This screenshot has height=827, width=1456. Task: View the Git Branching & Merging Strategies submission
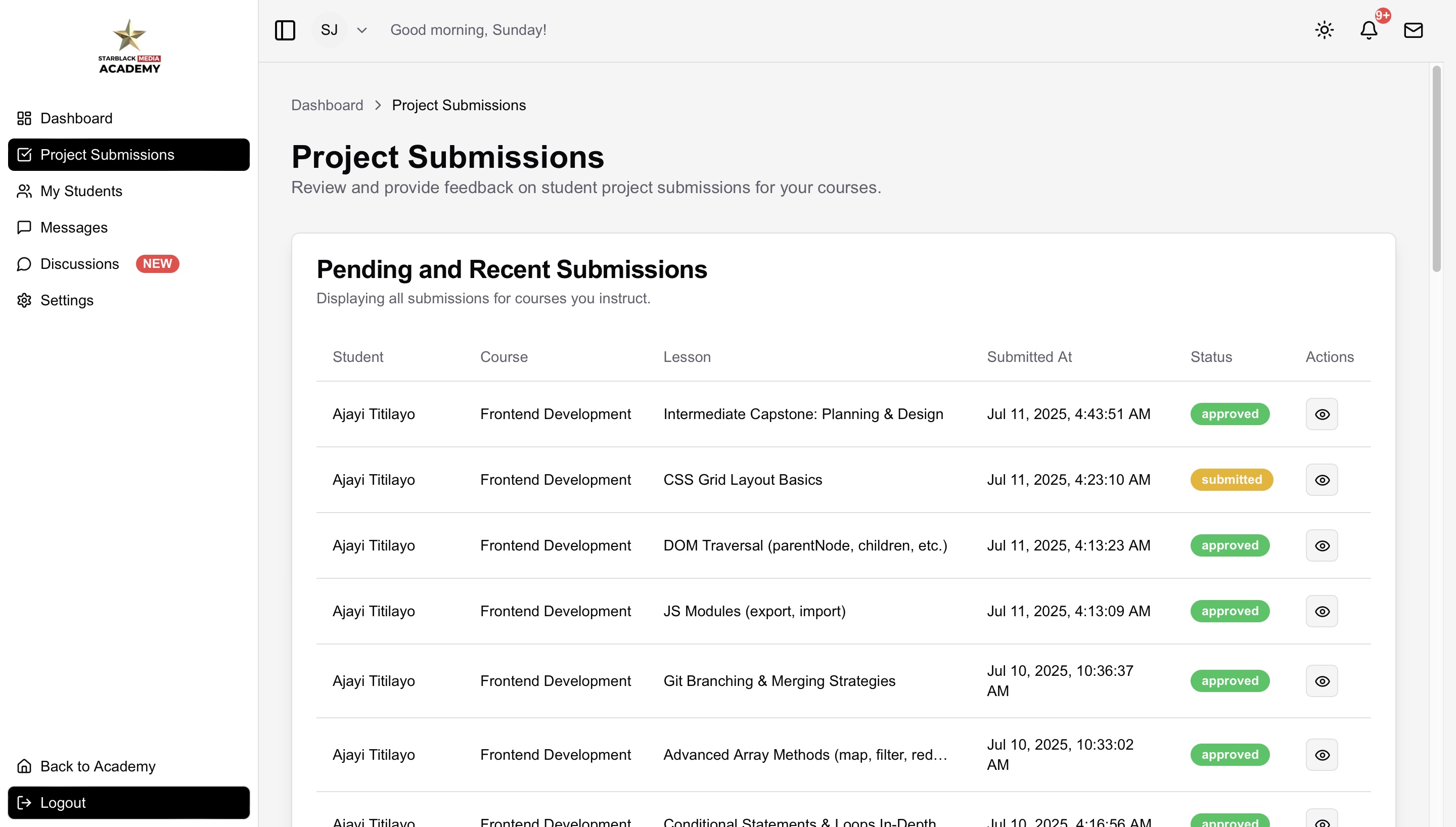1322,681
